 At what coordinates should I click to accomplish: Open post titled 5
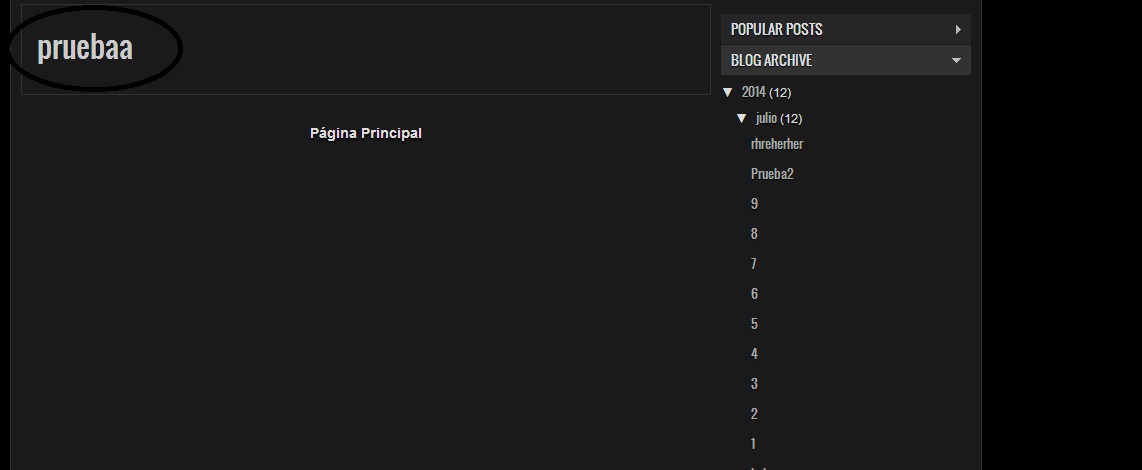[x=754, y=324]
